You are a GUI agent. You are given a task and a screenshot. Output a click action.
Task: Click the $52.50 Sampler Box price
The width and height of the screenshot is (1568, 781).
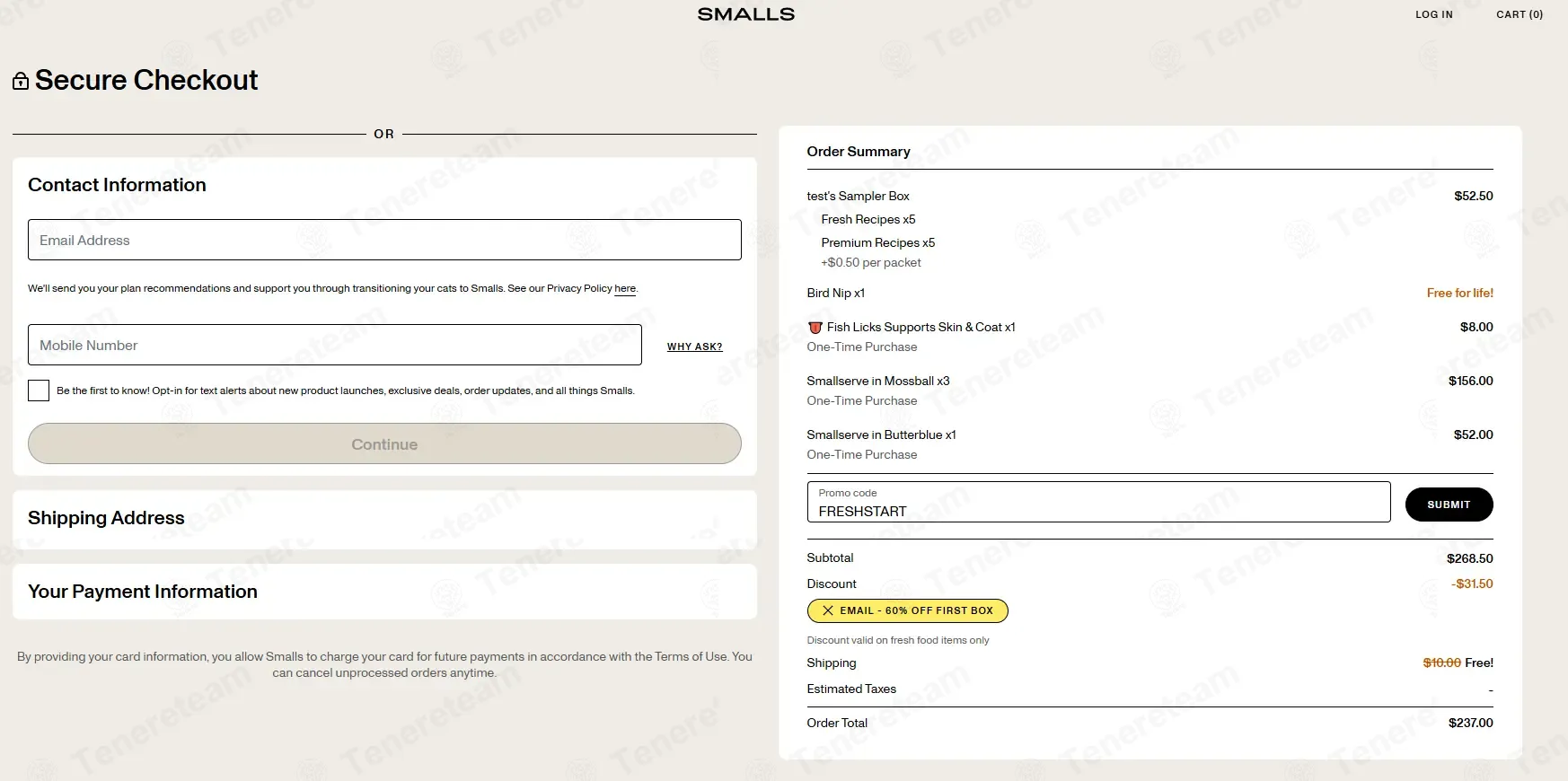[1474, 196]
